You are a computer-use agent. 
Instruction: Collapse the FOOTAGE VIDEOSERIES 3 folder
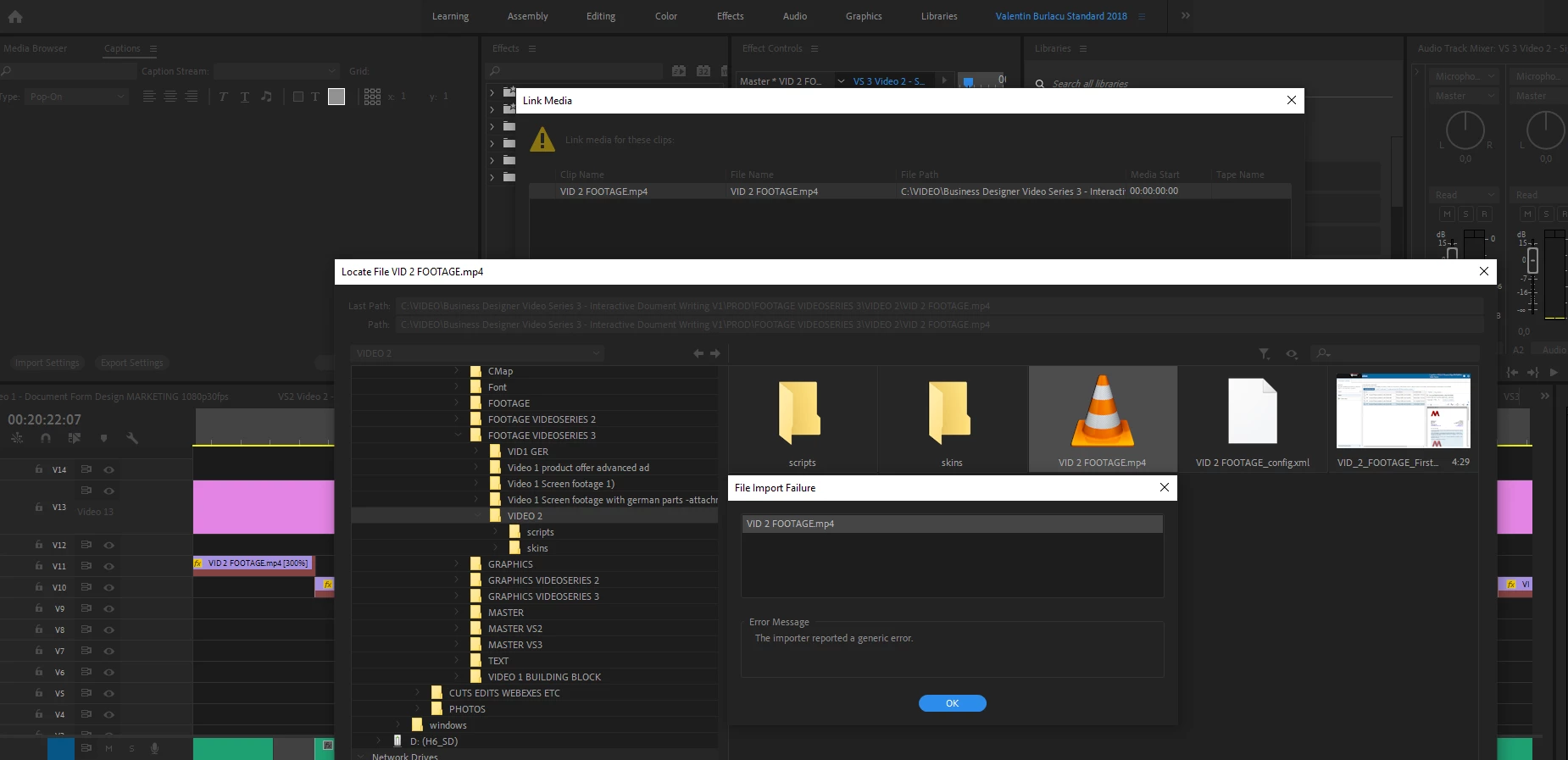click(x=459, y=435)
